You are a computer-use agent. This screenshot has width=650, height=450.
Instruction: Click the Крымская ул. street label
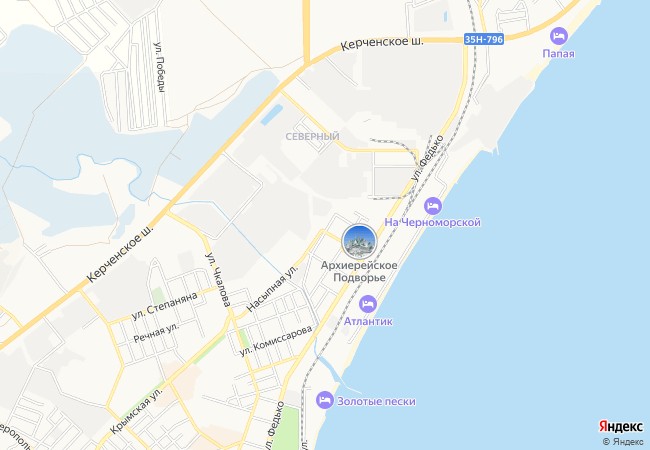coord(136,409)
